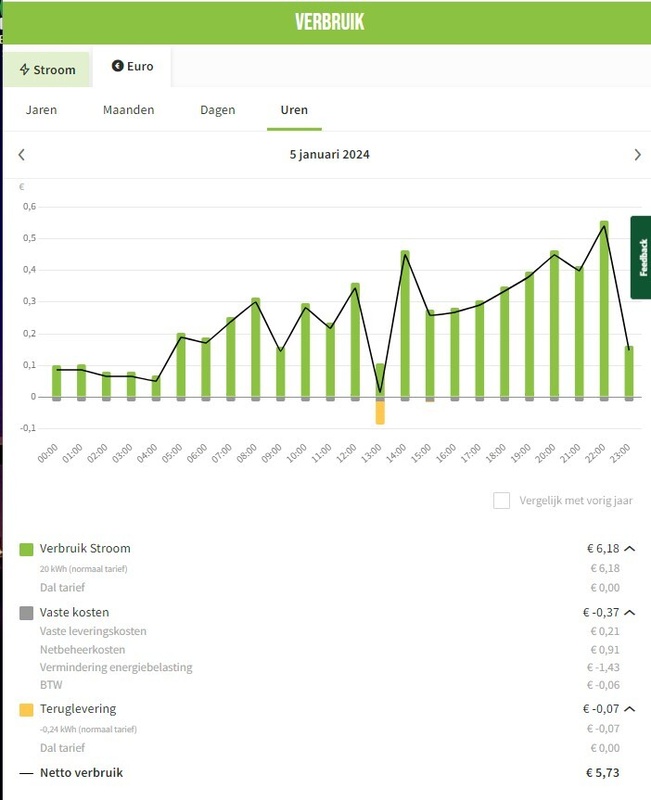Click the grey Vaste kosten legend square

(27, 612)
